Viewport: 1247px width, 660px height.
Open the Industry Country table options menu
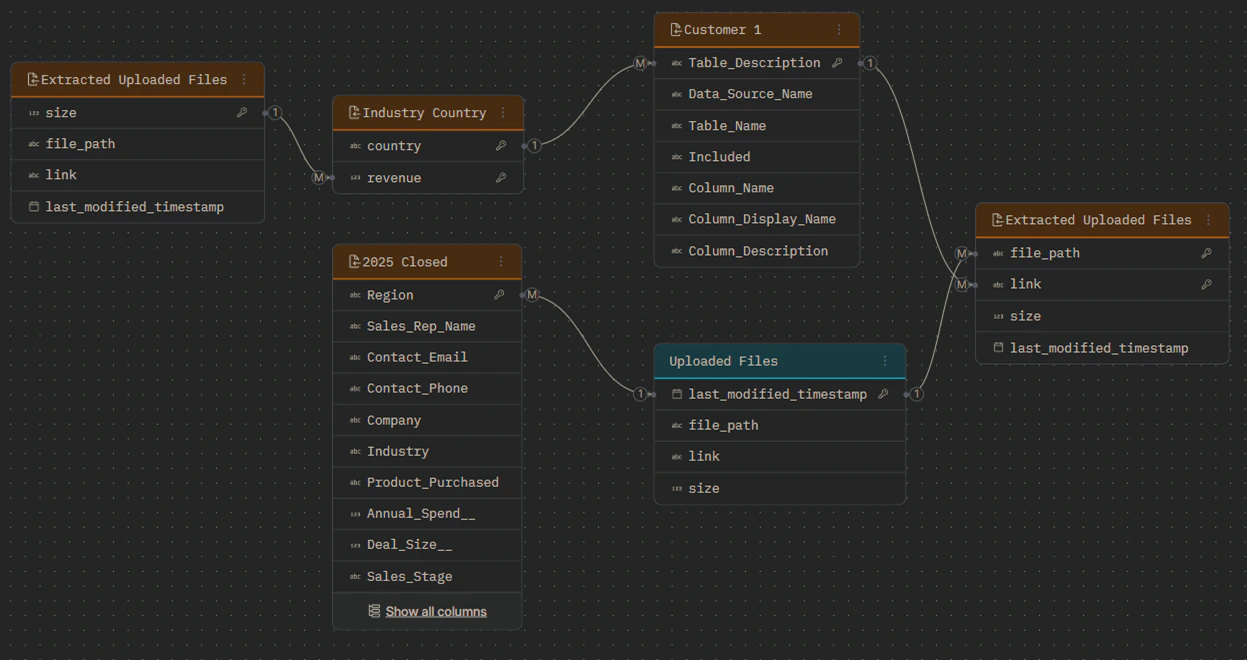[503, 113]
